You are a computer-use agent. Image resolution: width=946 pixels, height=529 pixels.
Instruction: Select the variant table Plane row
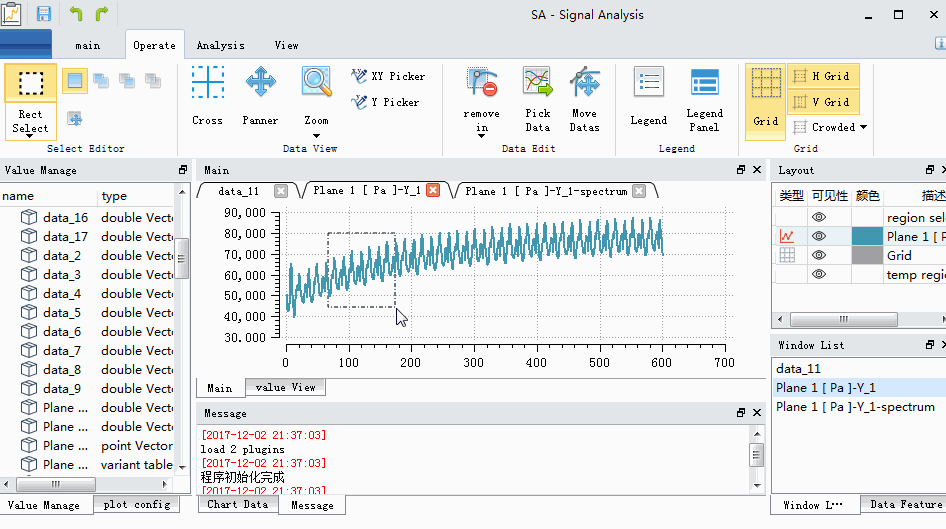(87, 464)
